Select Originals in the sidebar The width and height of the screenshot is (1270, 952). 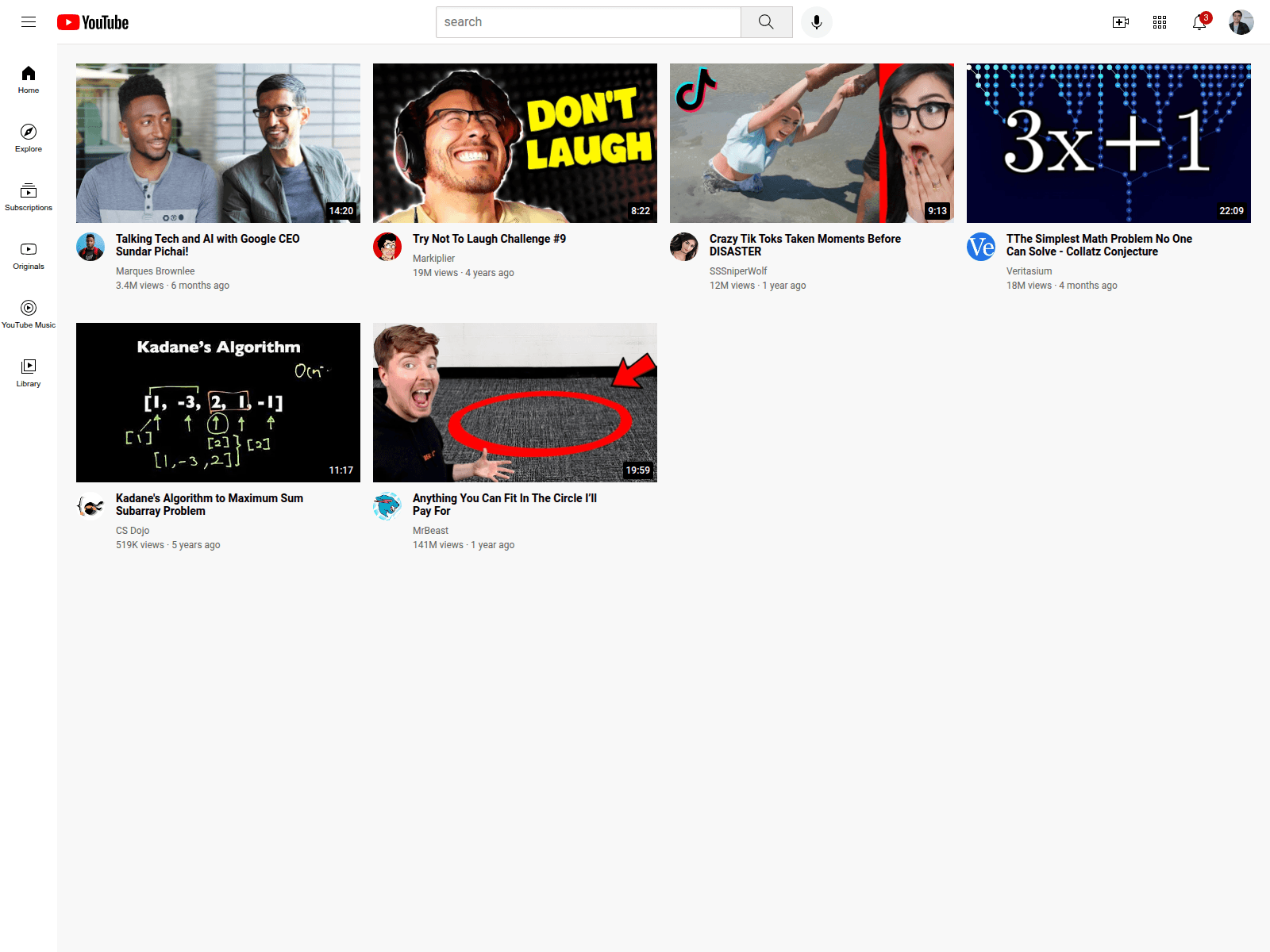[29, 255]
